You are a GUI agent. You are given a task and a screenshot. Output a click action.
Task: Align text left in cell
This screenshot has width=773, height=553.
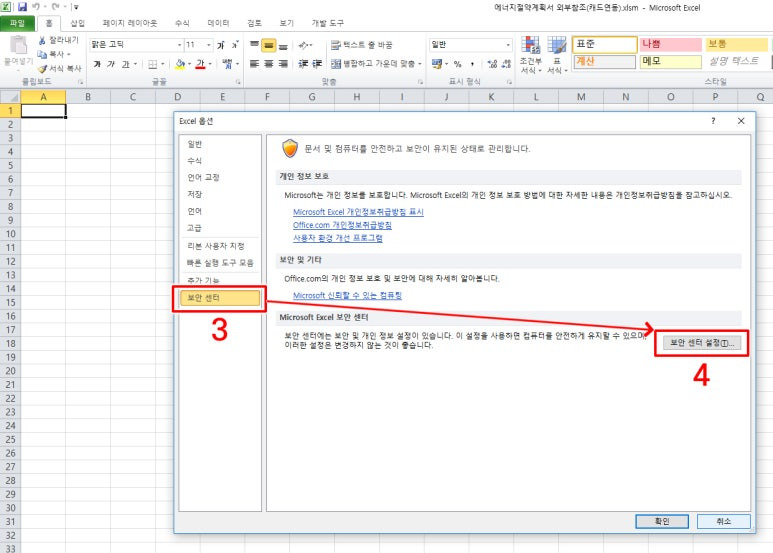coord(254,64)
